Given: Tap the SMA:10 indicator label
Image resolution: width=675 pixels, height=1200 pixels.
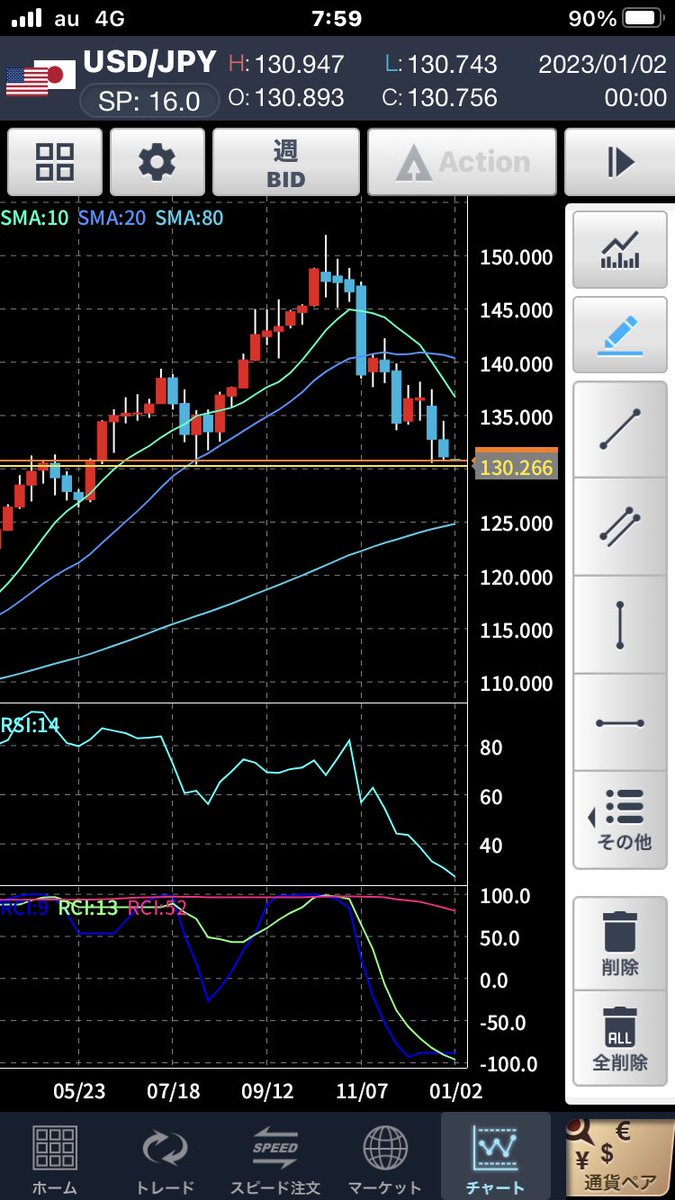Looking at the screenshot, I should tap(35, 217).
